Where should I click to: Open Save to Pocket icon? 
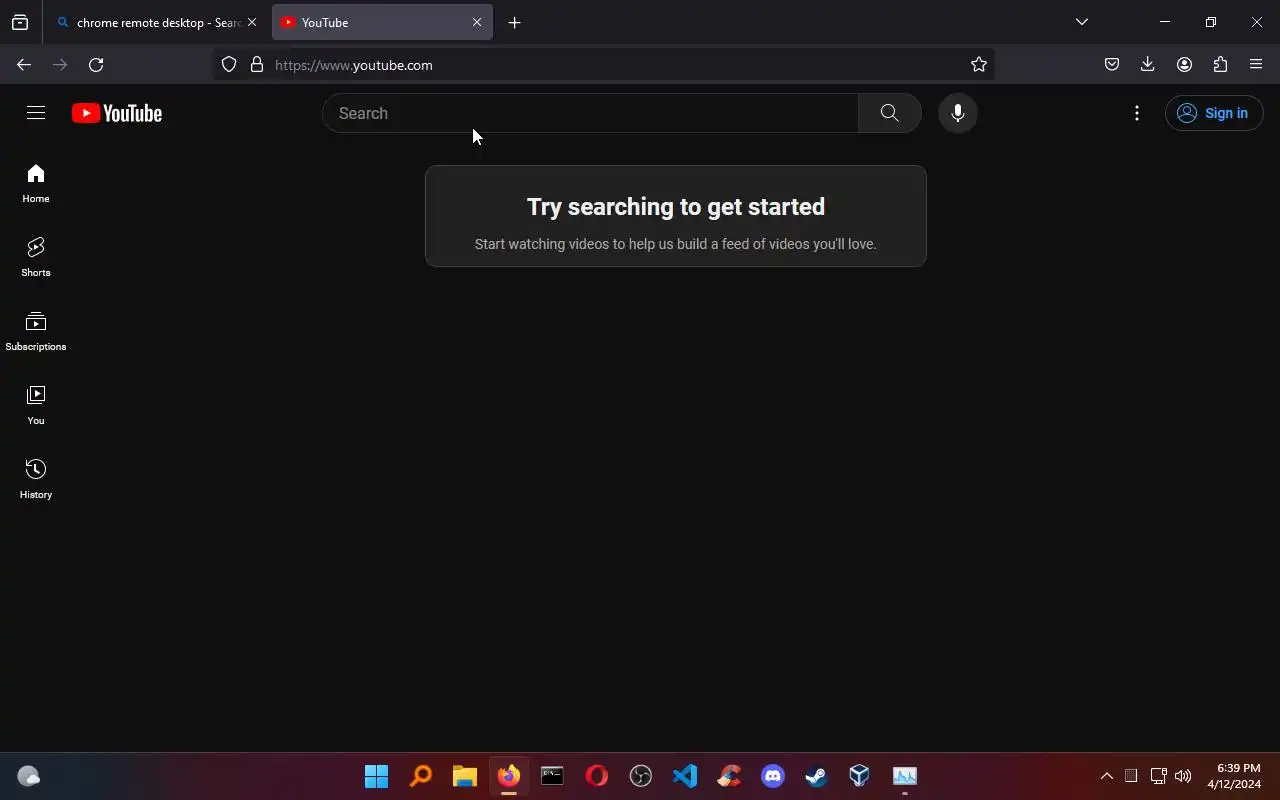click(1112, 65)
